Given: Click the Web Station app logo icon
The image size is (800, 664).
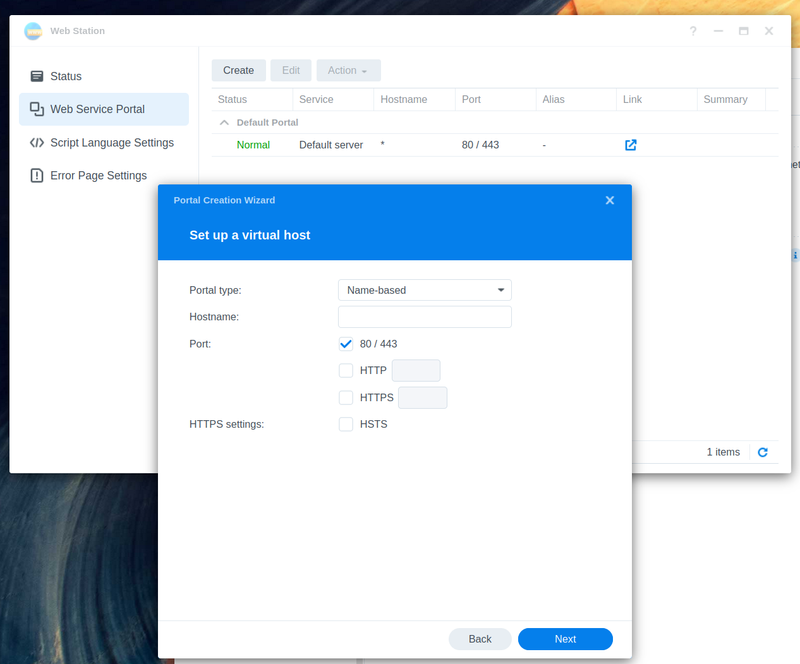Looking at the screenshot, I should [33, 31].
